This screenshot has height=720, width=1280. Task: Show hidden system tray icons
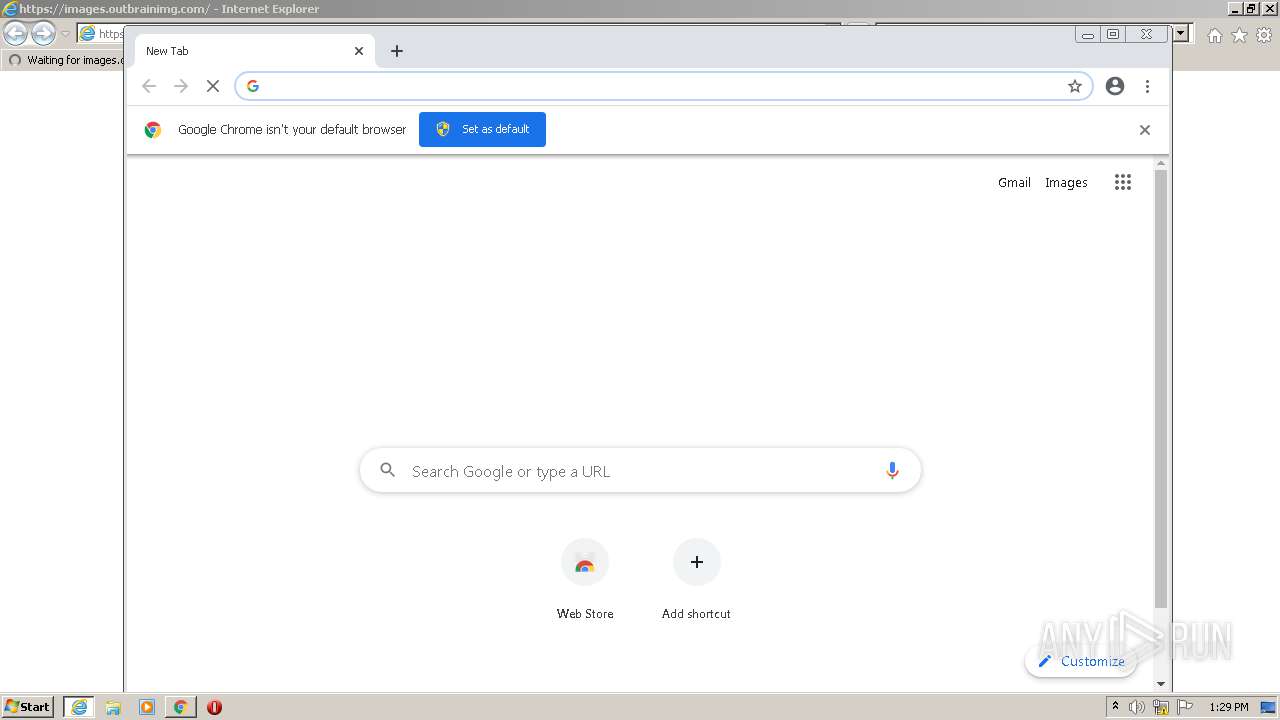1115,707
